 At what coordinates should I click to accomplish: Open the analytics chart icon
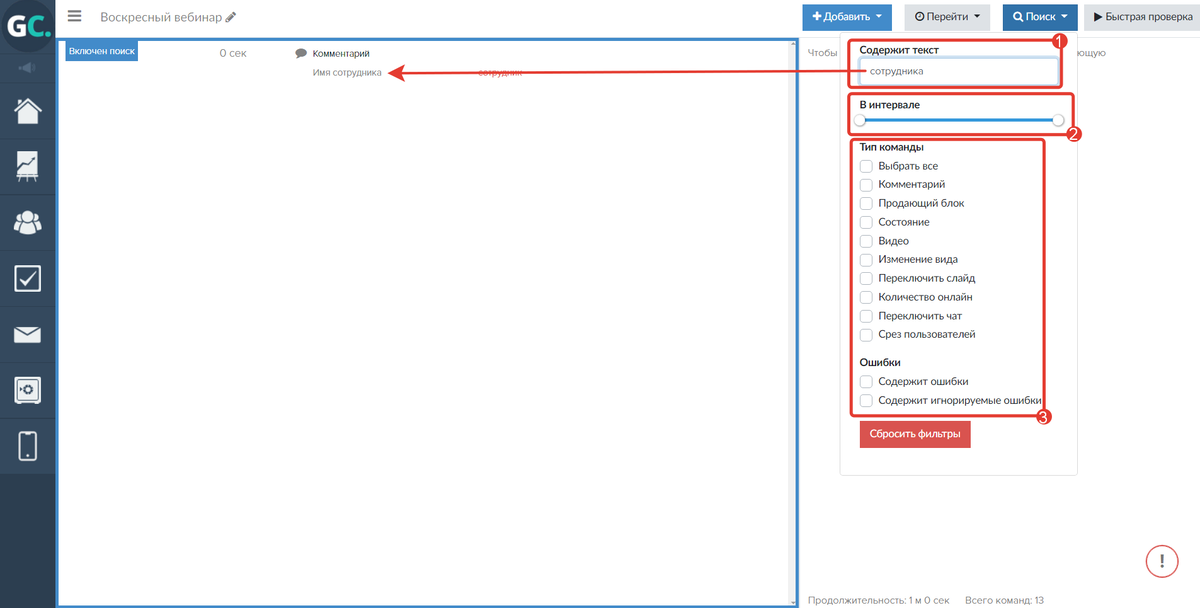[x=27, y=166]
